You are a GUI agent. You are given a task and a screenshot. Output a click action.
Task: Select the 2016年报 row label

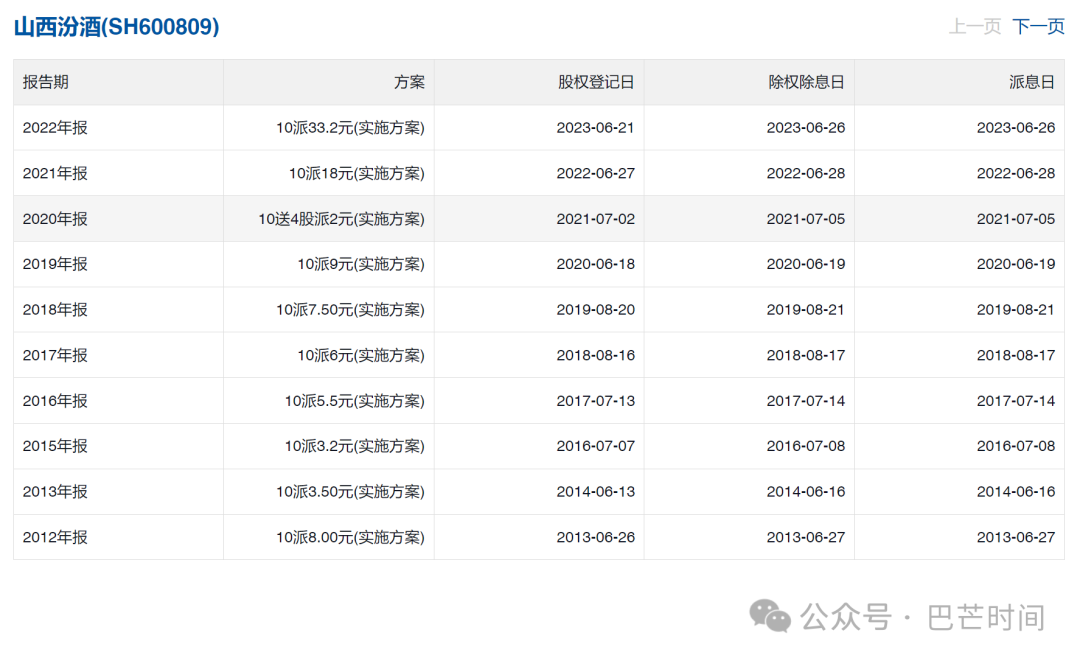click(x=55, y=401)
